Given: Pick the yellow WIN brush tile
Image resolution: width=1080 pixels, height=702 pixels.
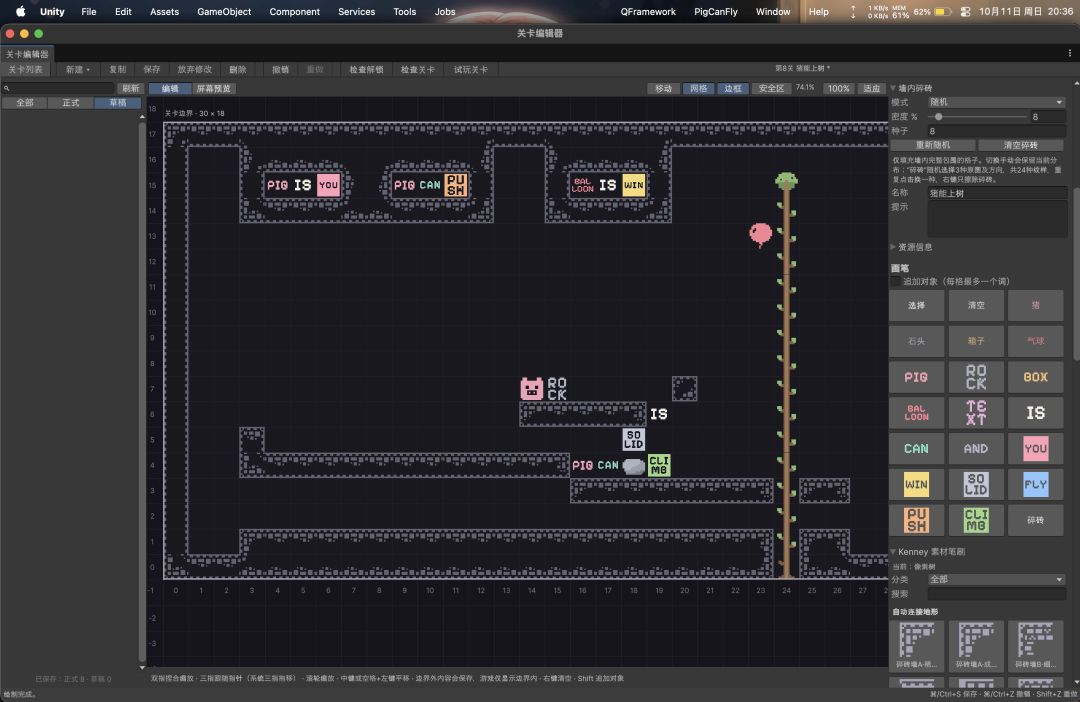Looking at the screenshot, I should [x=916, y=484].
